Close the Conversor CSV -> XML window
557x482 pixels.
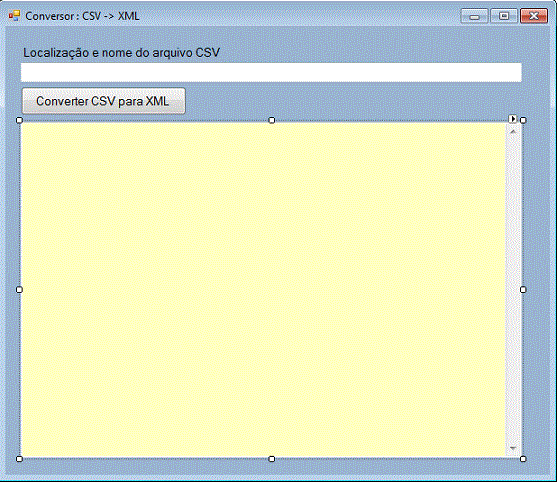(534, 16)
